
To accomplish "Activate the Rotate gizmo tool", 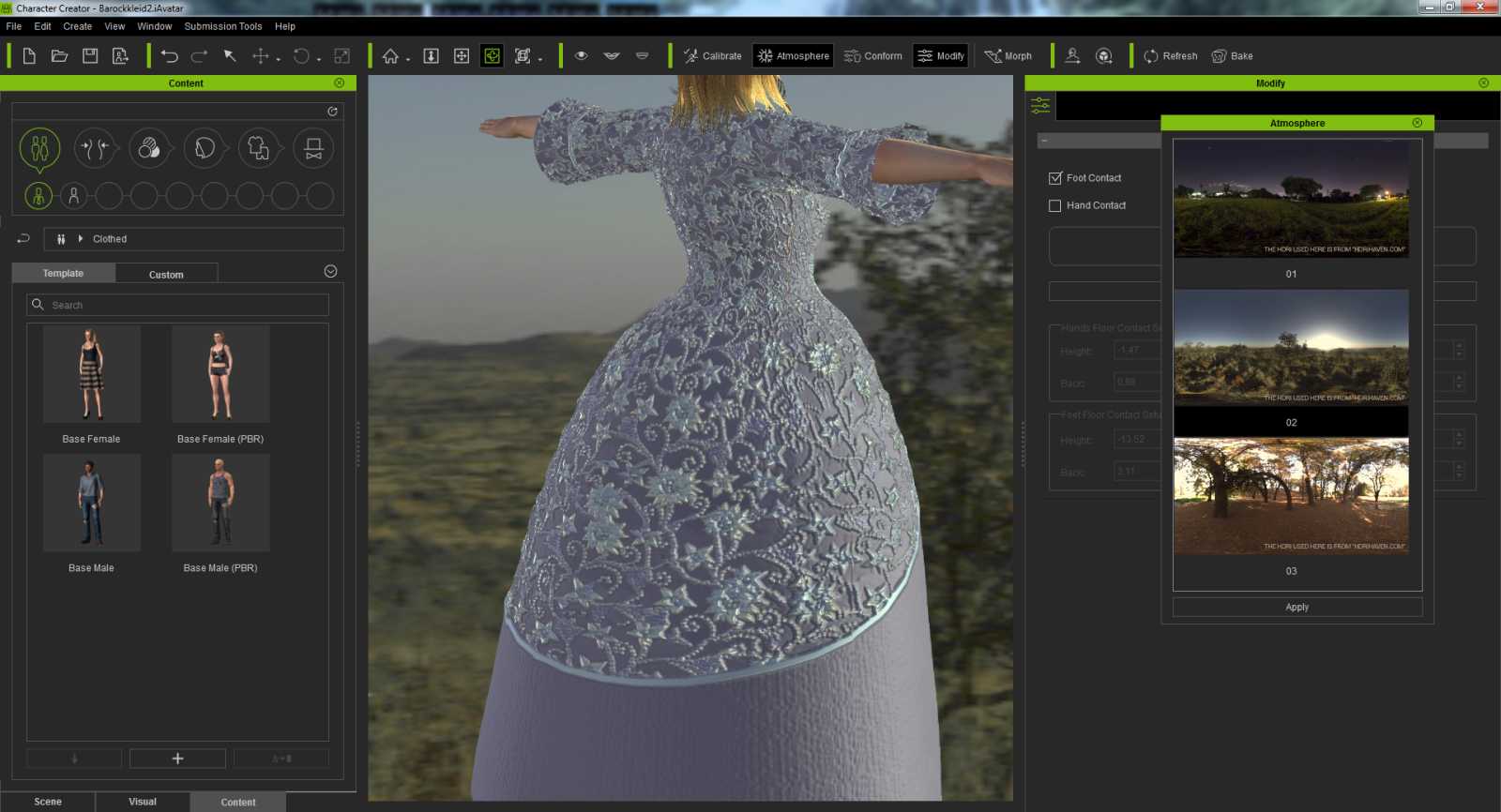I will tap(301, 56).
